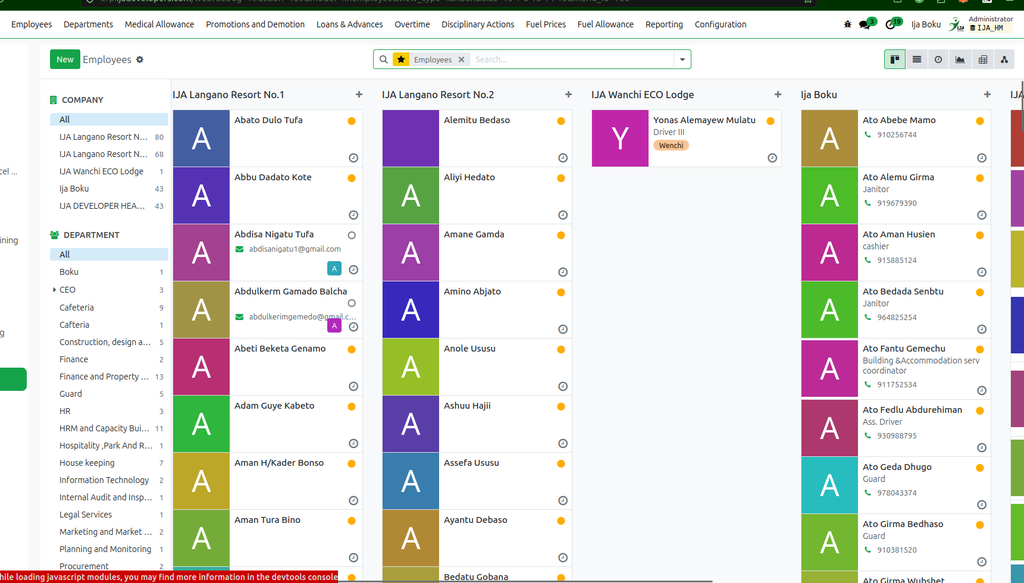Viewport: 1024px width, 583px height.
Task: Open the debug bug icon menu
Action: point(848,24)
